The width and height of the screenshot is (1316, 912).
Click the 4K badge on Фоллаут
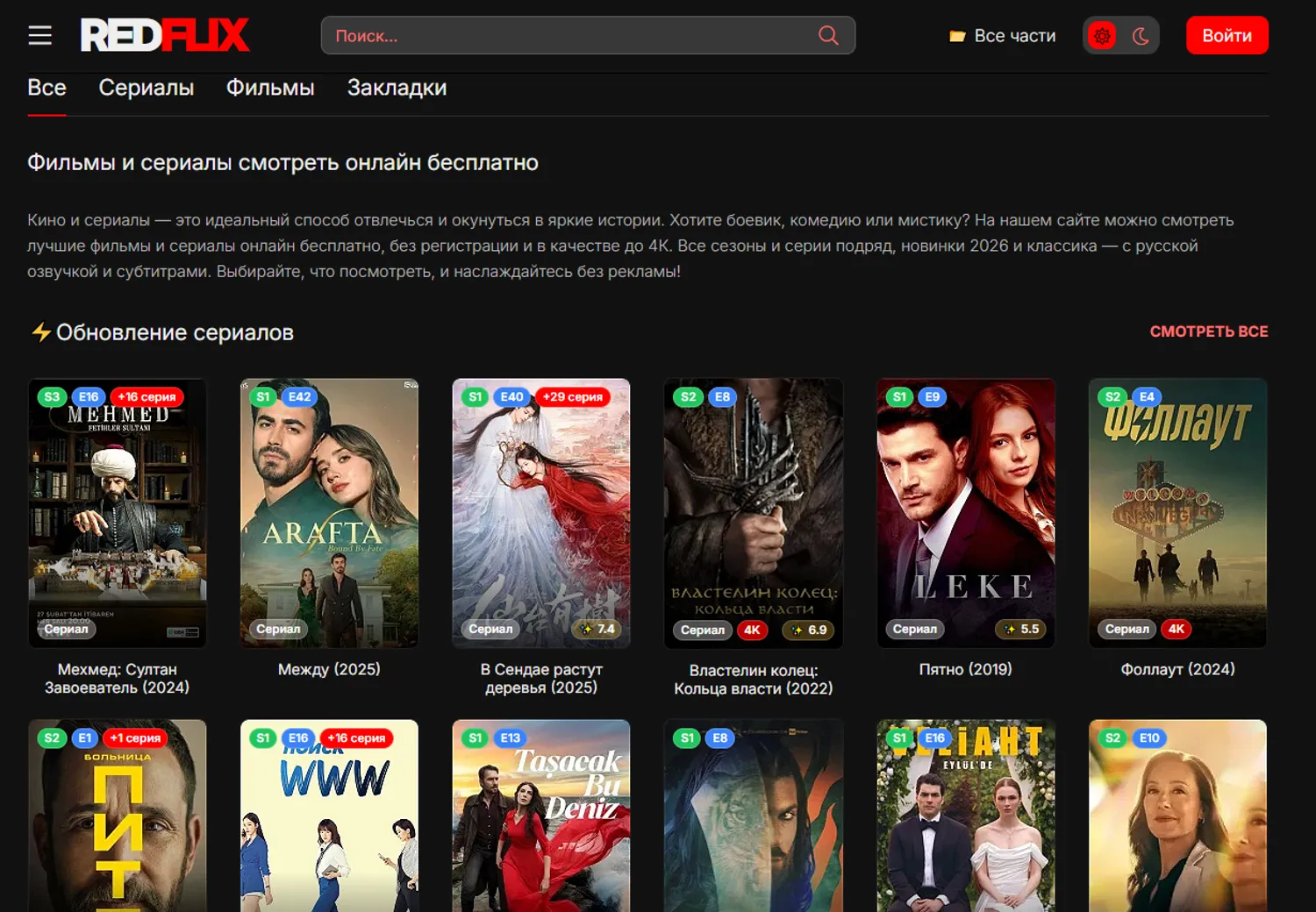point(1177,629)
